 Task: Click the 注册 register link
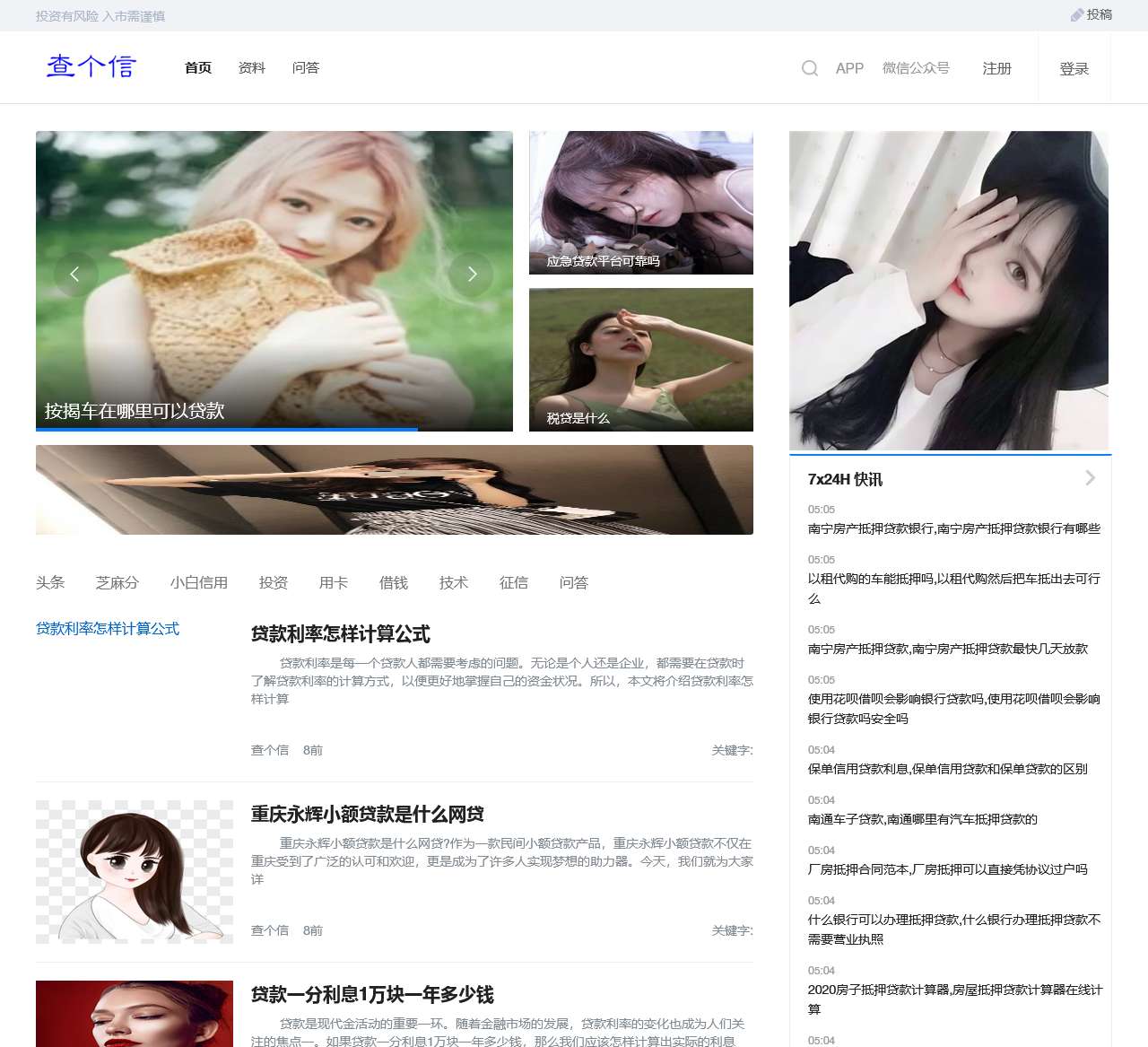click(x=996, y=67)
